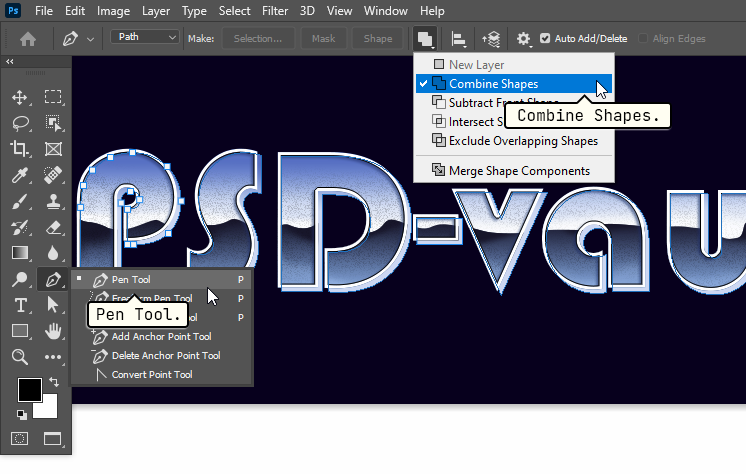This screenshot has width=746, height=474.
Task: Open the Filter menu
Action: [274, 11]
